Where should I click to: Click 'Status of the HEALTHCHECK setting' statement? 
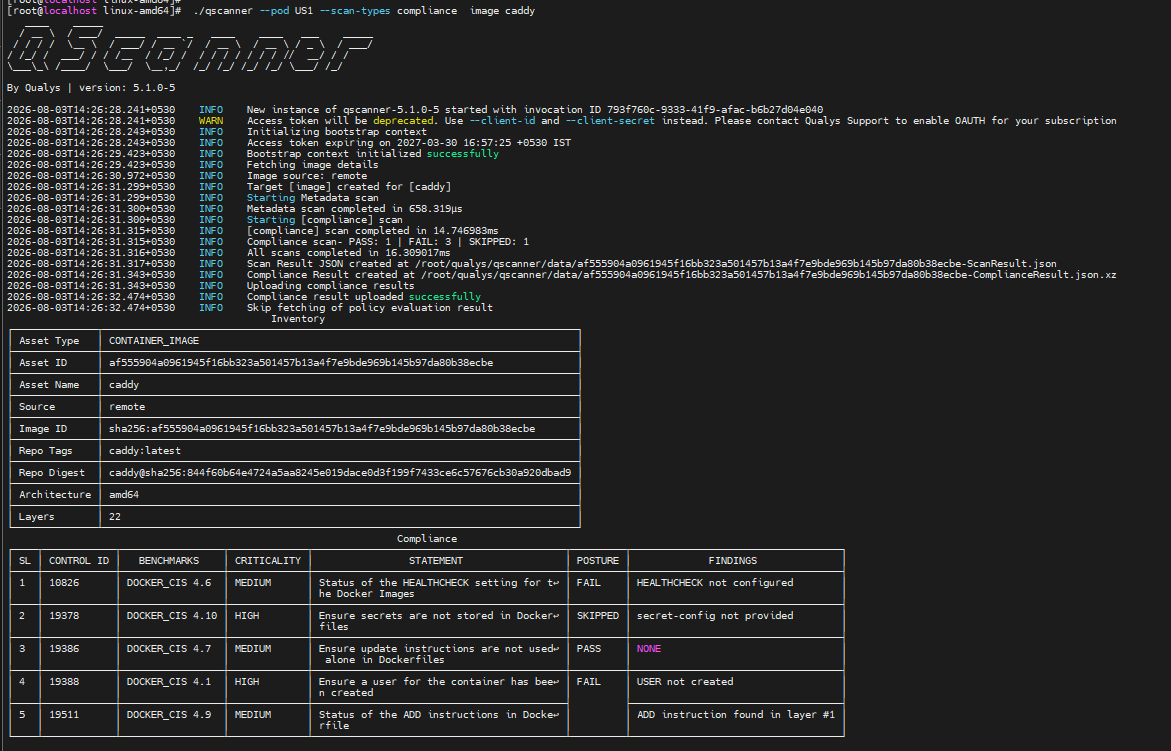[439, 588]
